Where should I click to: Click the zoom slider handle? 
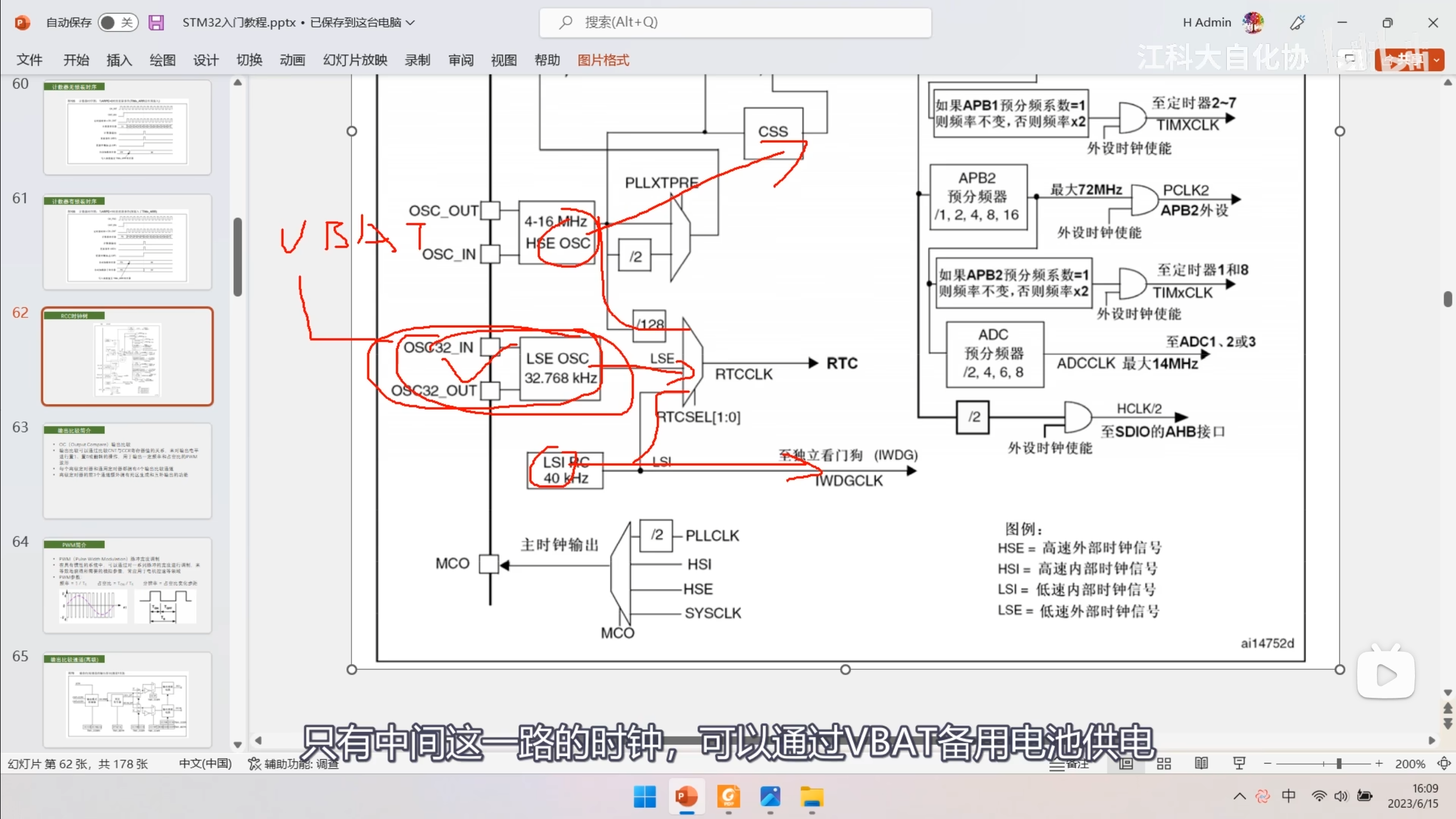[1339, 764]
